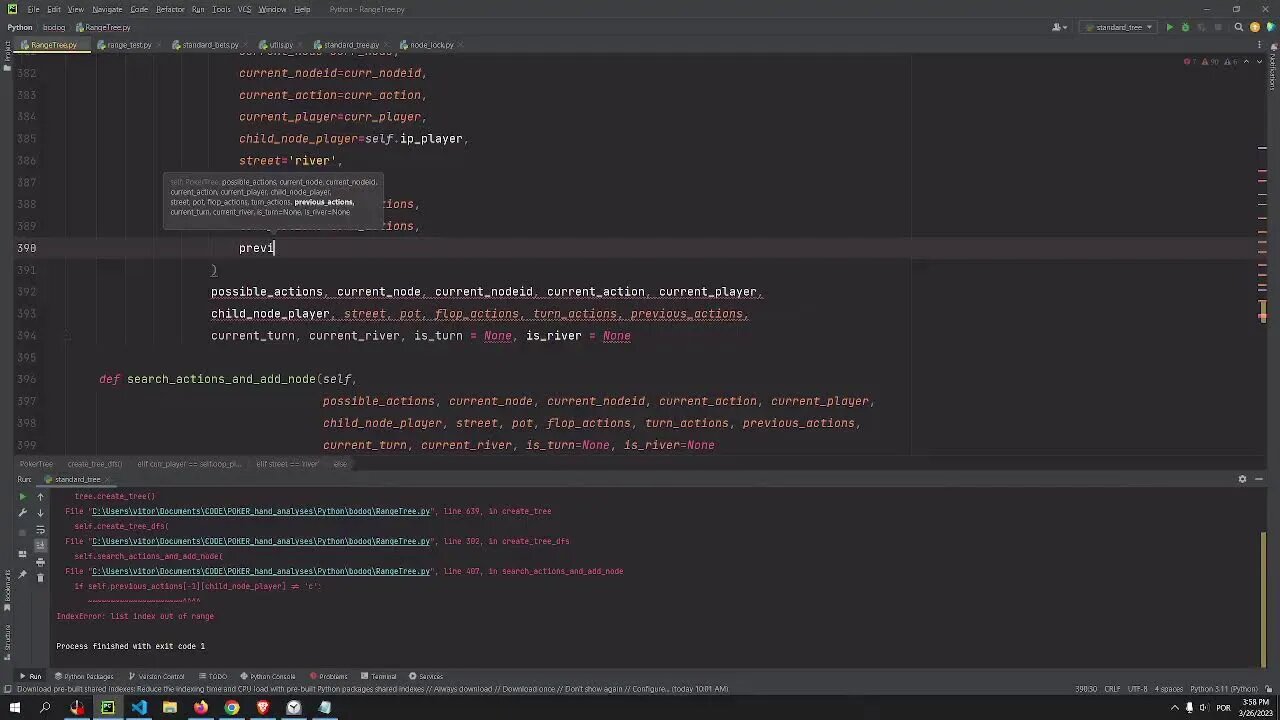Switch to the range_test.py editor tab
Image resolution: width=1280 pixels, height=720 pixels.
tap(129, 45)
